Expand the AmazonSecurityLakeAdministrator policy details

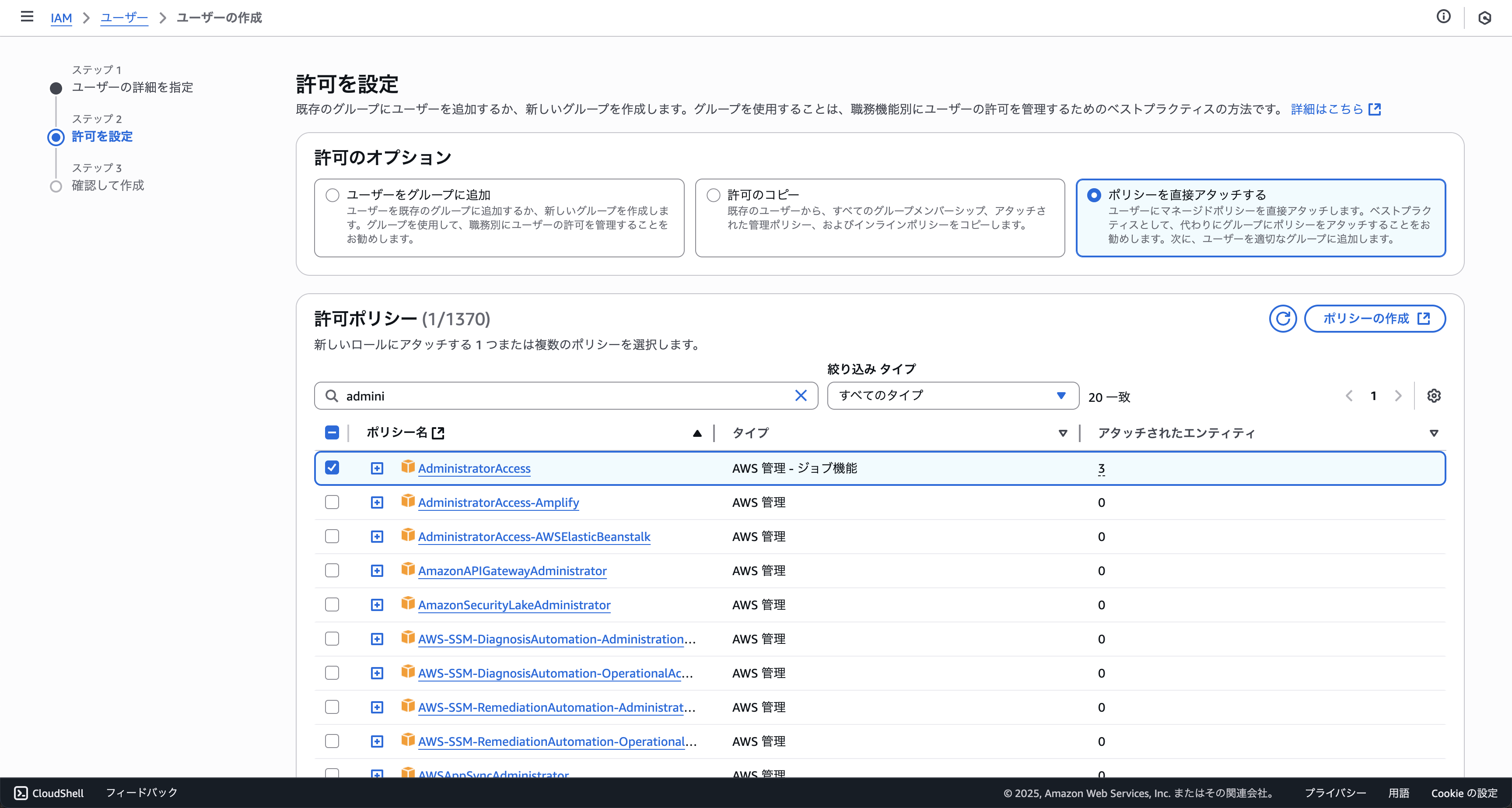coord(377,605)
